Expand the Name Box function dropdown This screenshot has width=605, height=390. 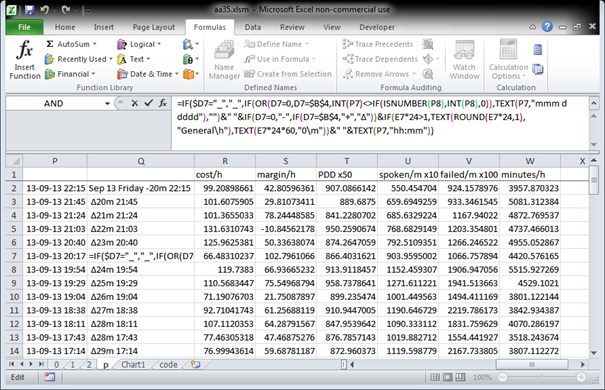pos(107,103)
